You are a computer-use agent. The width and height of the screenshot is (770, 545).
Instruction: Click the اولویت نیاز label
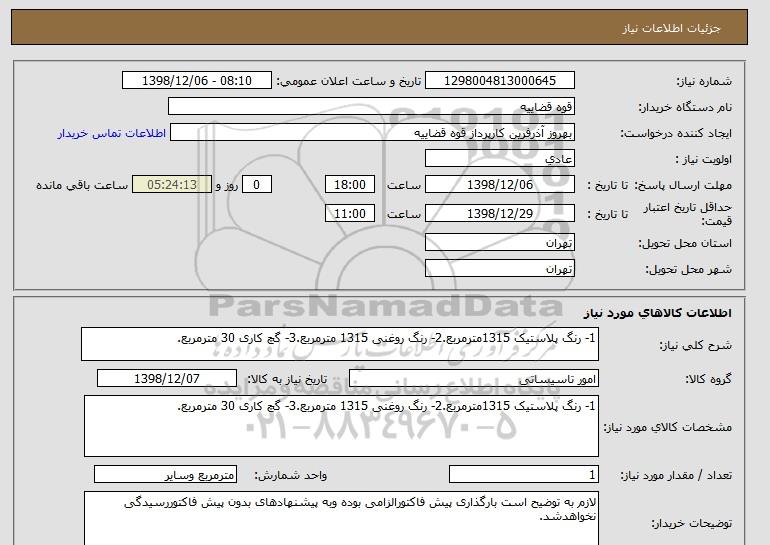(704, 160)
